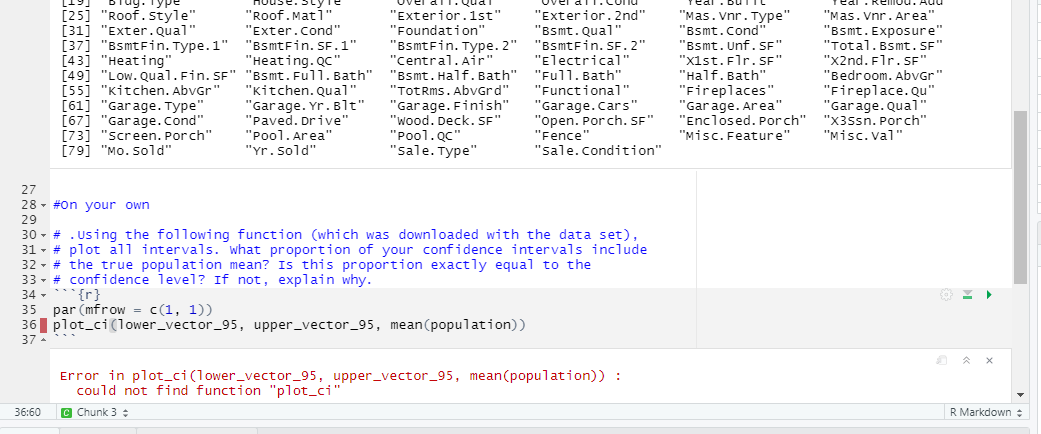The width and height of the screenshot is (1041, 434).
Task: Click "Sale.Condition" in the output
Action: coord(598,151)
